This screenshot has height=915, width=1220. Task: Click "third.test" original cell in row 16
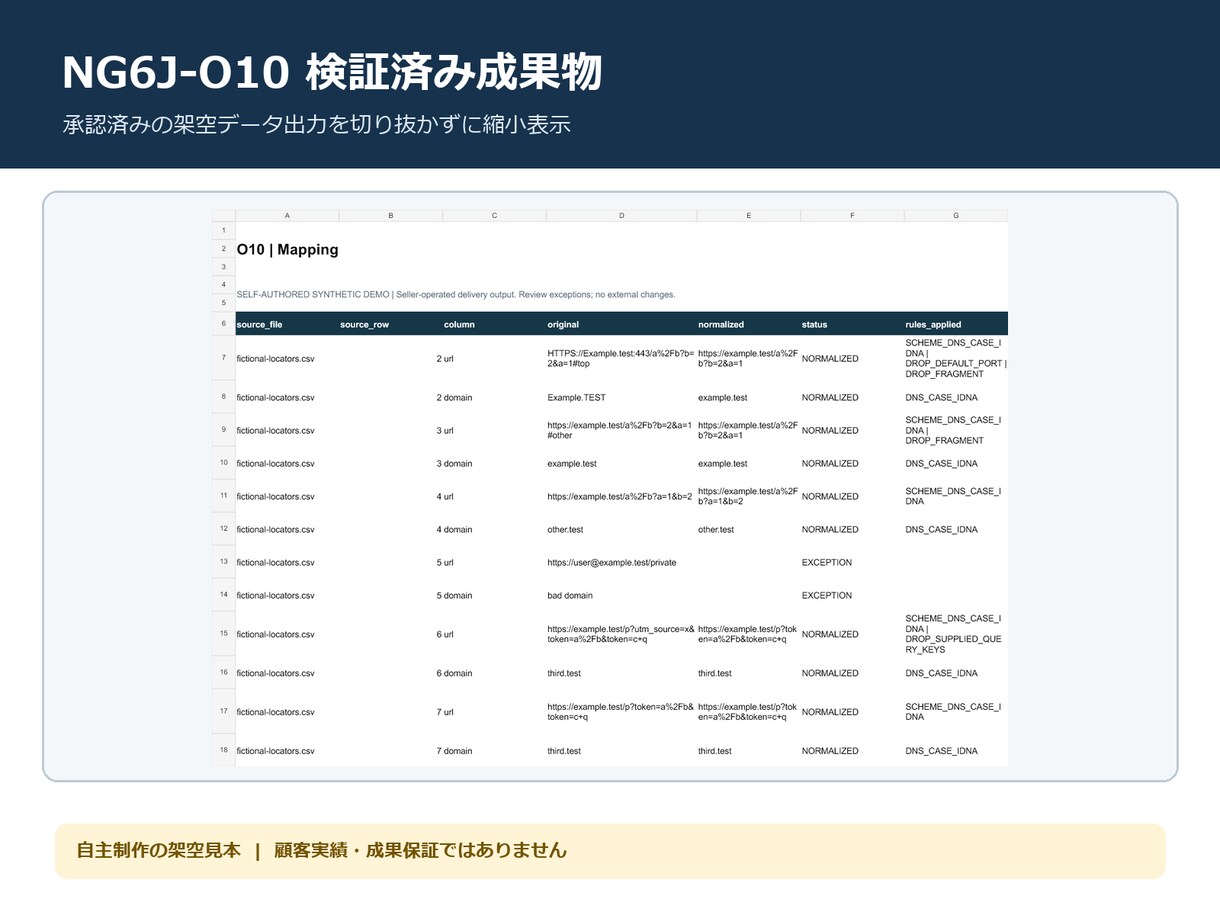point(564,673)
